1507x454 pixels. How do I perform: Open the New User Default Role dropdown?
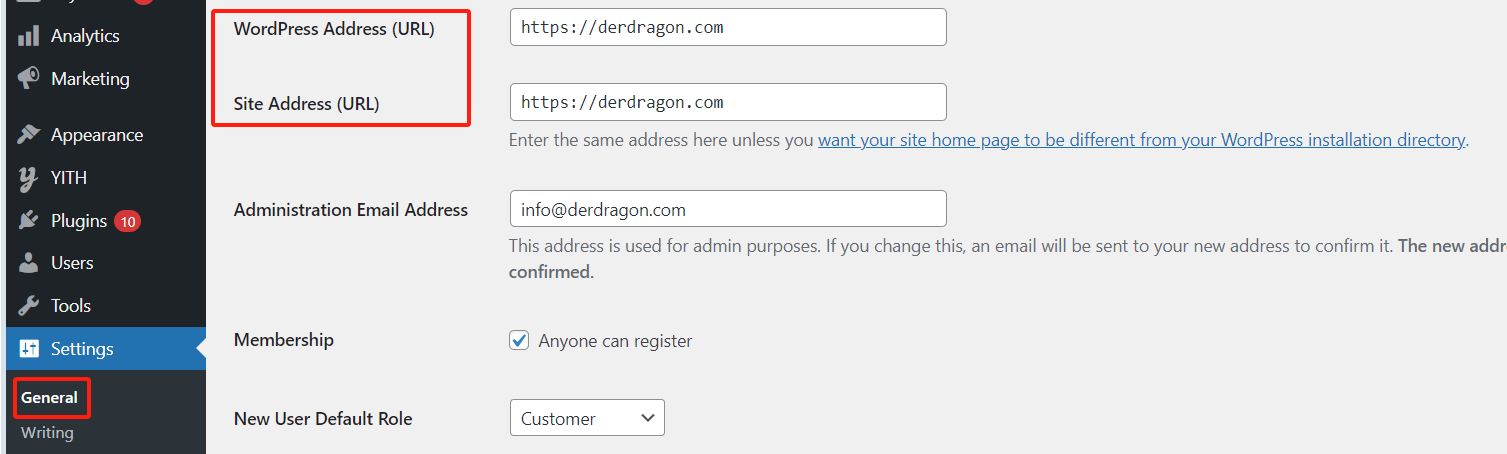(x=587, y=418)
